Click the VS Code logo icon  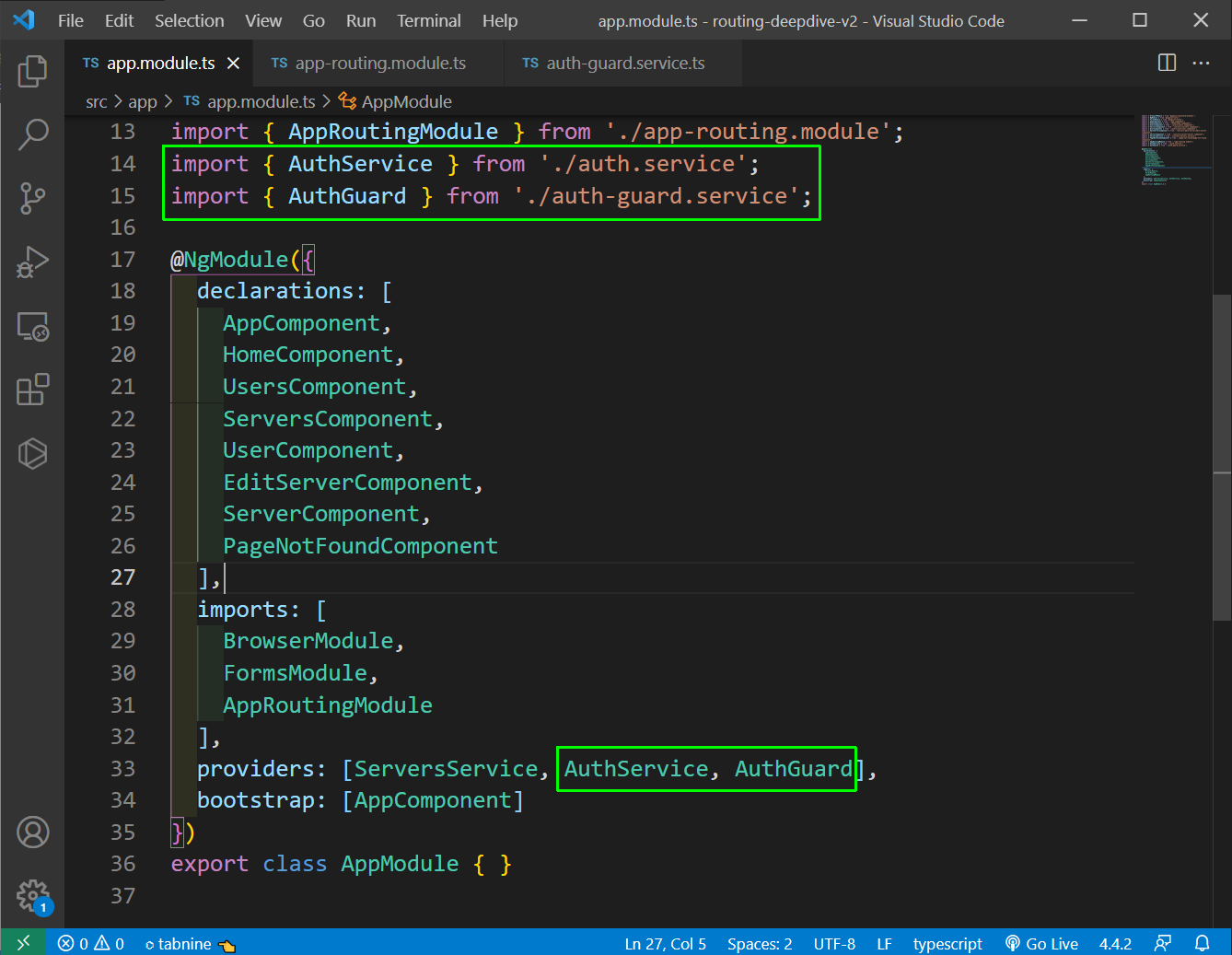click(x=24, y=20)
